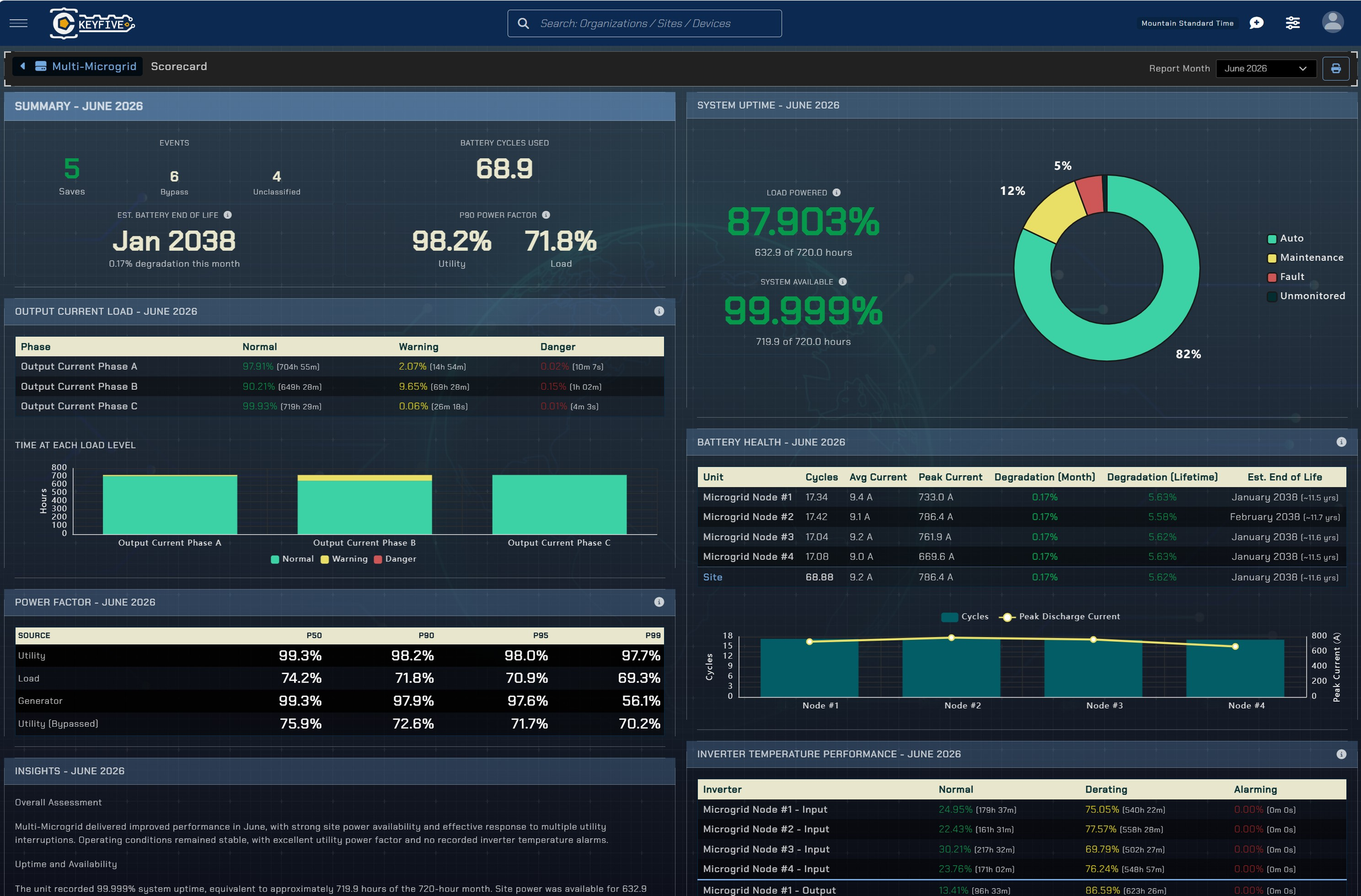The height and width of the screenshot is (896, 1361).
Task: Open Inverter Temperature Performance info icon
Action: tap(1341, 754)
